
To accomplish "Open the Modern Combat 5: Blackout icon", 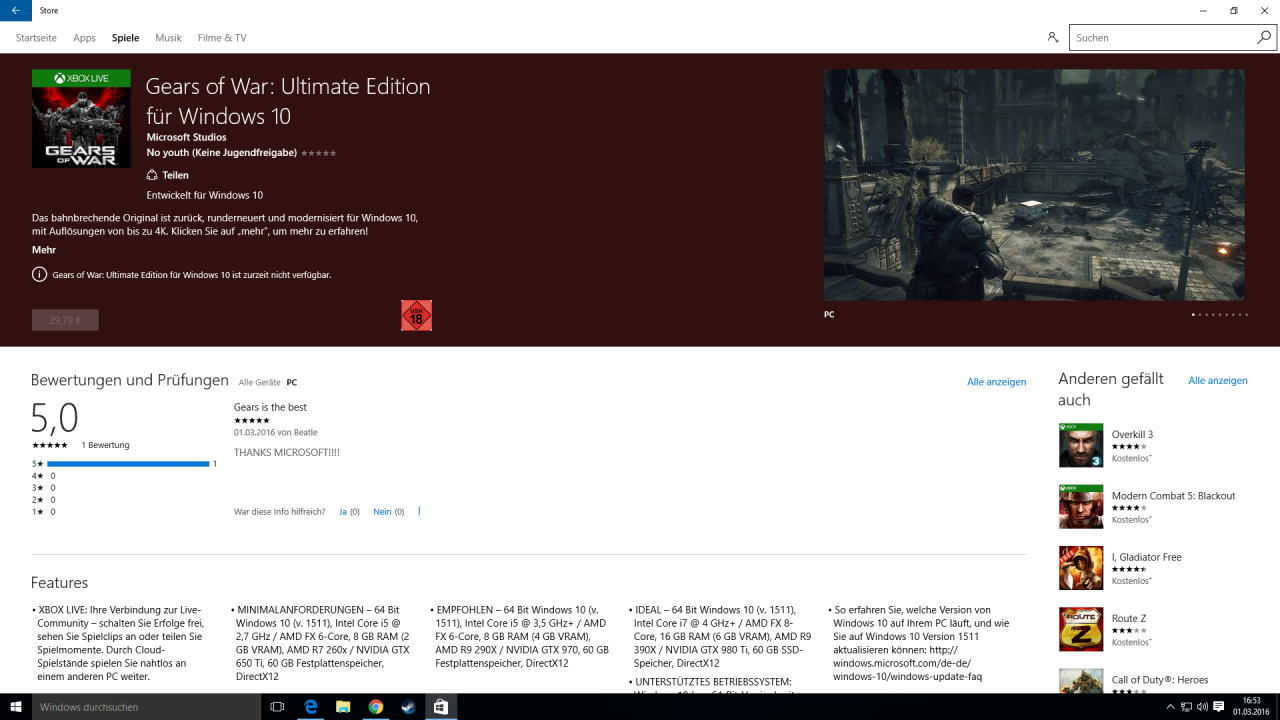I will (x=1081, y=506).
